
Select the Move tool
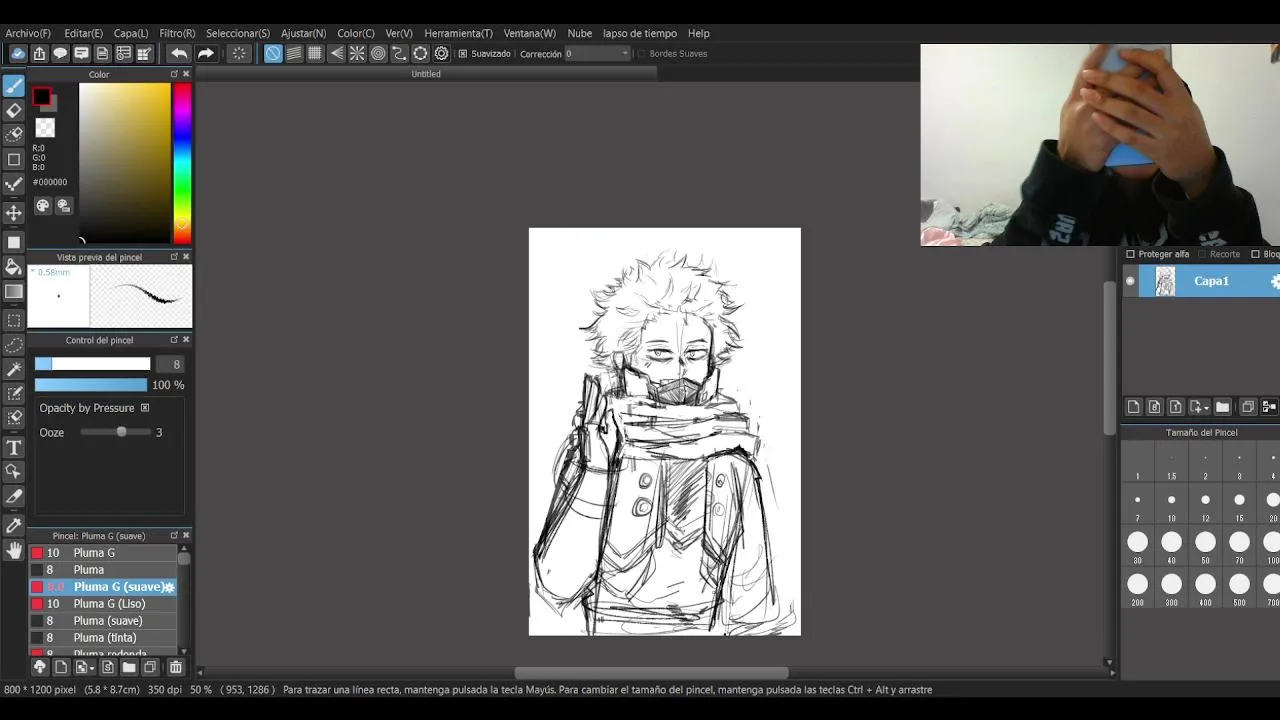[14, 213]
